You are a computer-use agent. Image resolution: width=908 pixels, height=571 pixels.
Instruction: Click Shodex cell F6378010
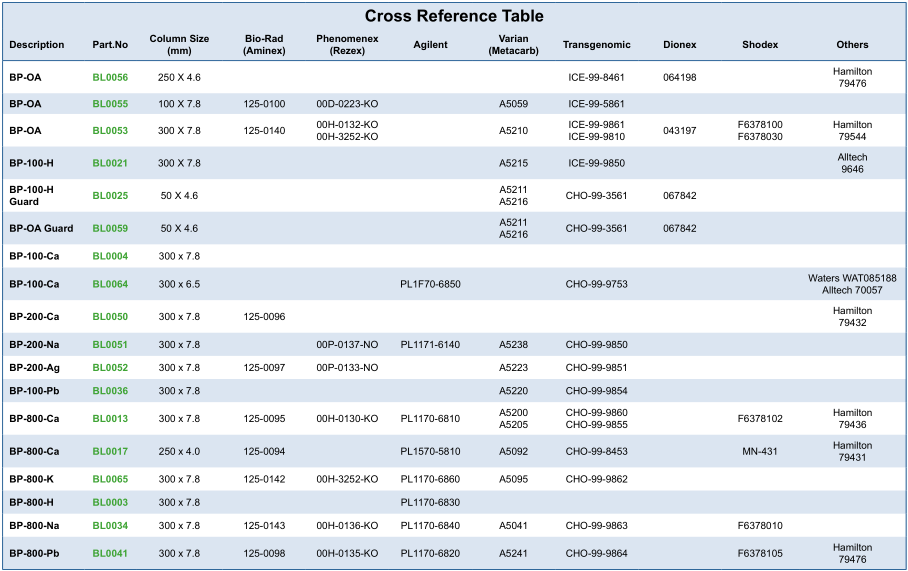760,526
